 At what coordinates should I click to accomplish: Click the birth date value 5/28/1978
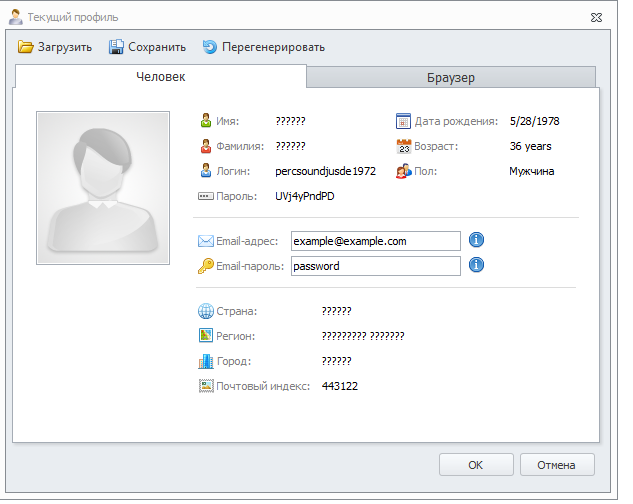(534, 121)
